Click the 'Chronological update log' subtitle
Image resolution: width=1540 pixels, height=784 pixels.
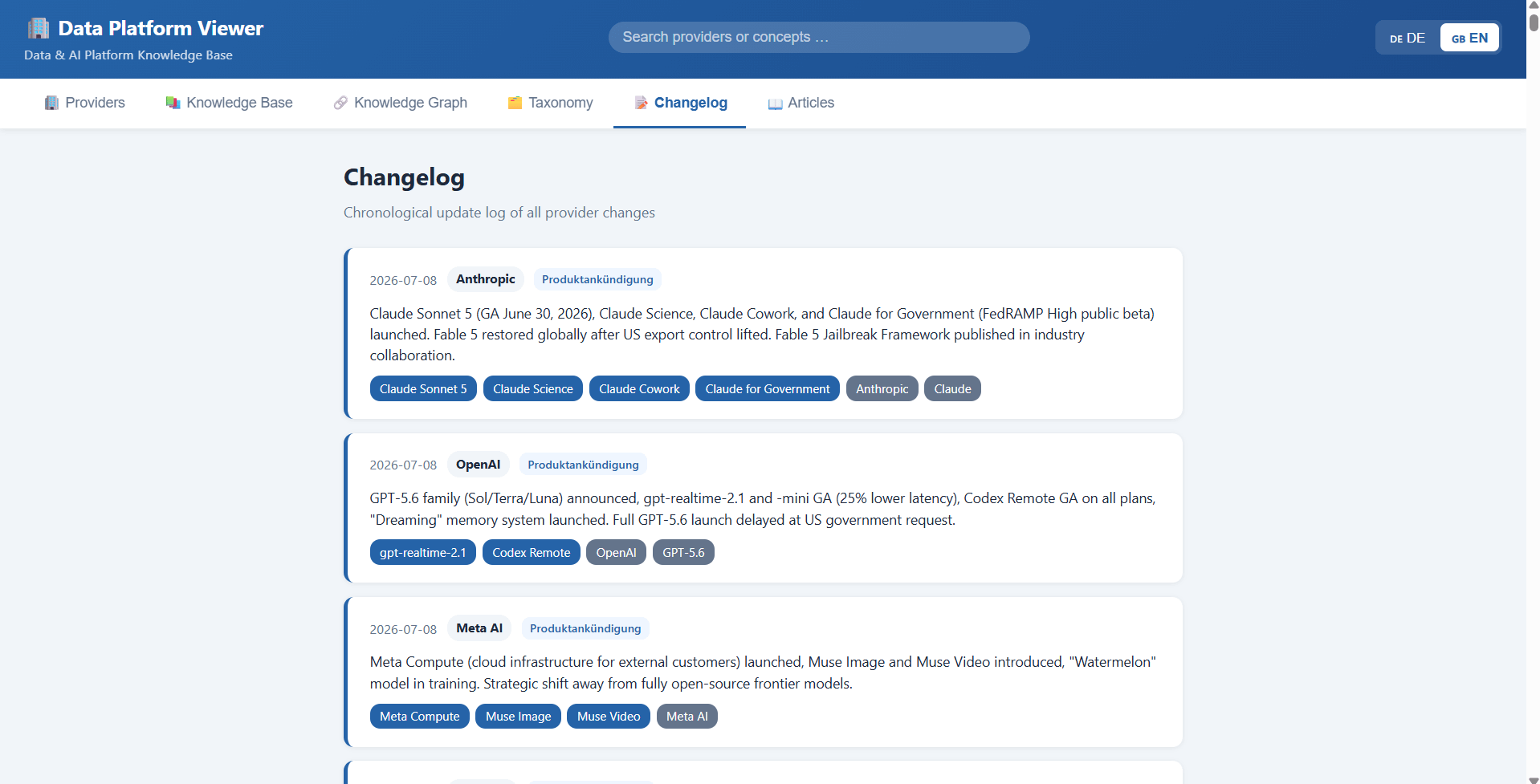coord(499,213)
